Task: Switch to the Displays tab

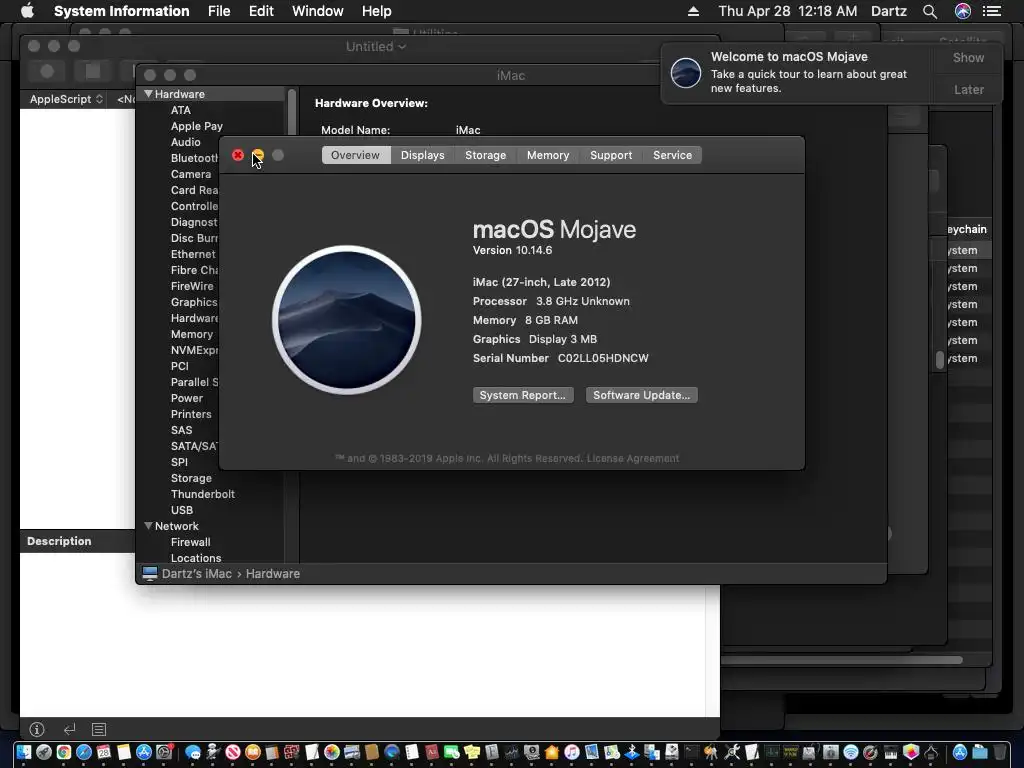Action: click(423, 155)
